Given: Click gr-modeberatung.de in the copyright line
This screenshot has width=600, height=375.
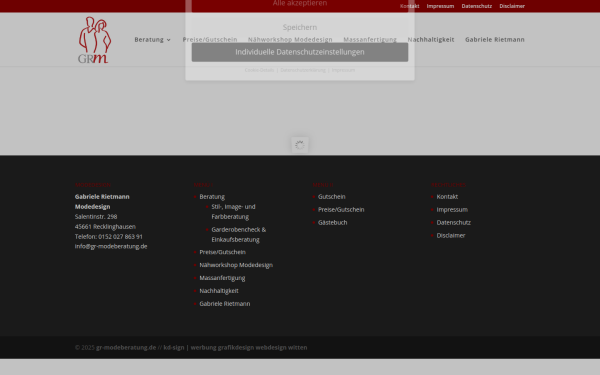Looking at the screenshot, I should [x=126, y=347].
